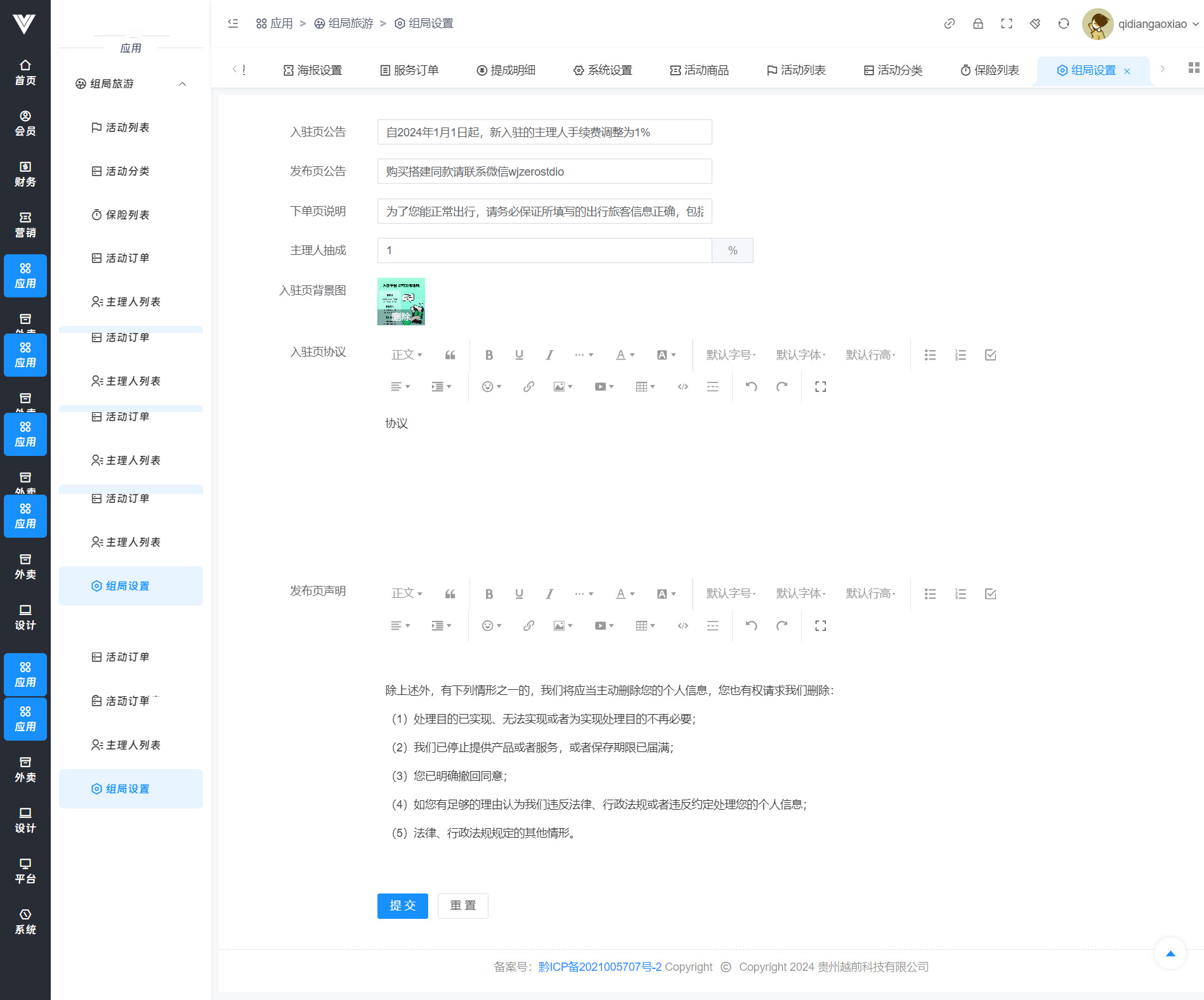
Task: Open the 黔ICP备2021005707号-2 link
Action: coord(599,967)
